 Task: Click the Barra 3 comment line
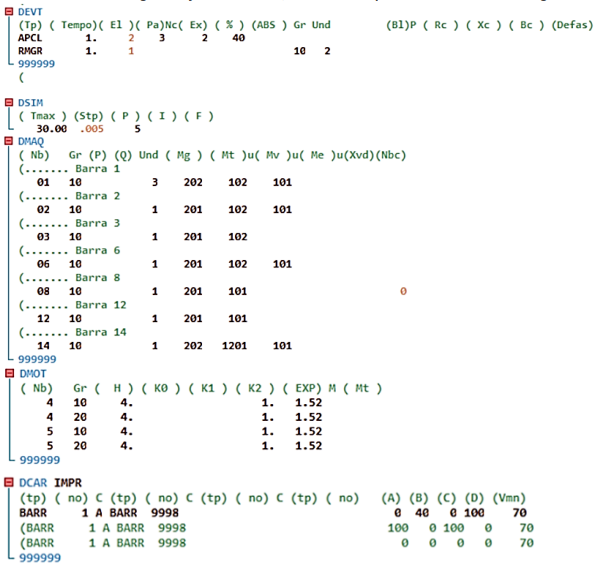(70, 223)
